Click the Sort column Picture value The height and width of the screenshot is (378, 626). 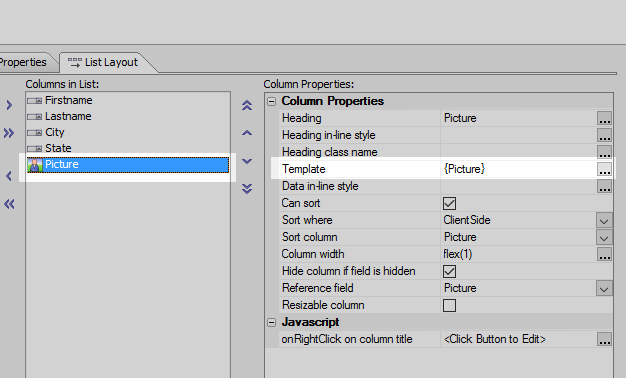click(518, 237)
